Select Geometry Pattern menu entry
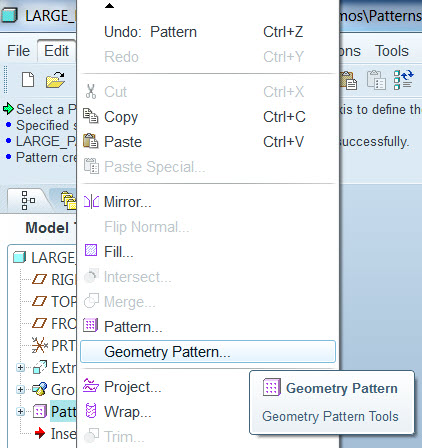The width and height of the screenshot is (422, 448). click(x=208, y=352)
